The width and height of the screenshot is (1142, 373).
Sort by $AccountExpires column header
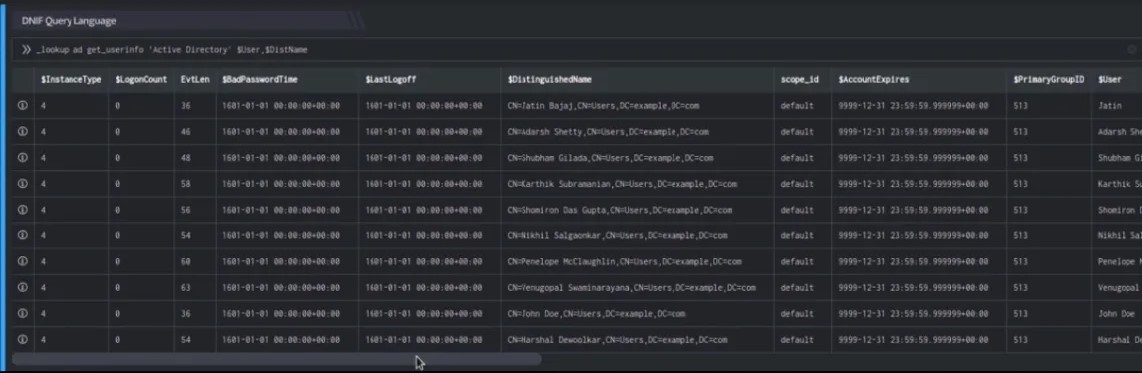click(x=874, y=79)
